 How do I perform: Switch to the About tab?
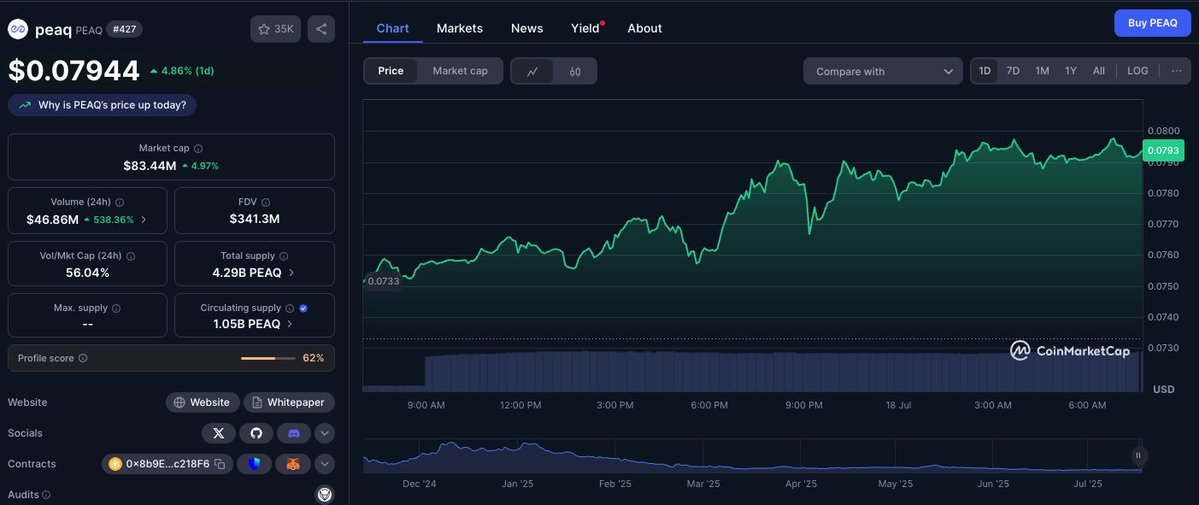[645, 28]
